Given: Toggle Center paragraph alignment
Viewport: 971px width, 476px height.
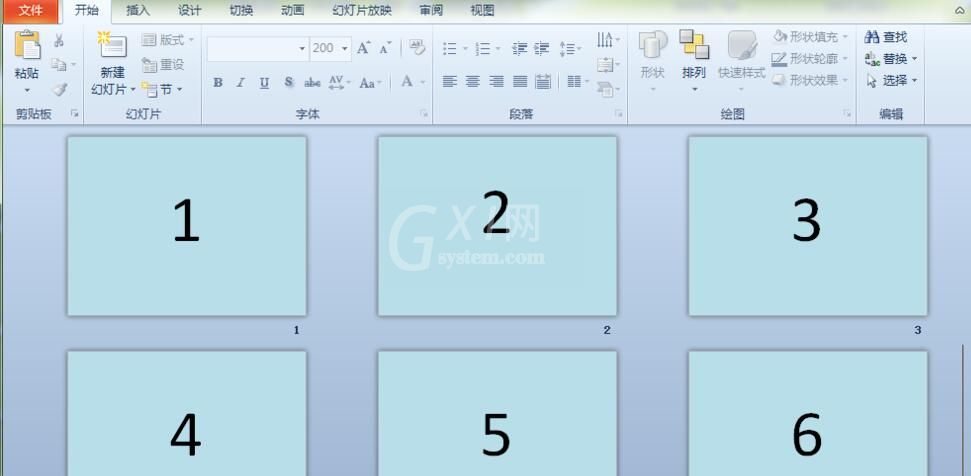Looking at the screenshot, I should (473, 81).
